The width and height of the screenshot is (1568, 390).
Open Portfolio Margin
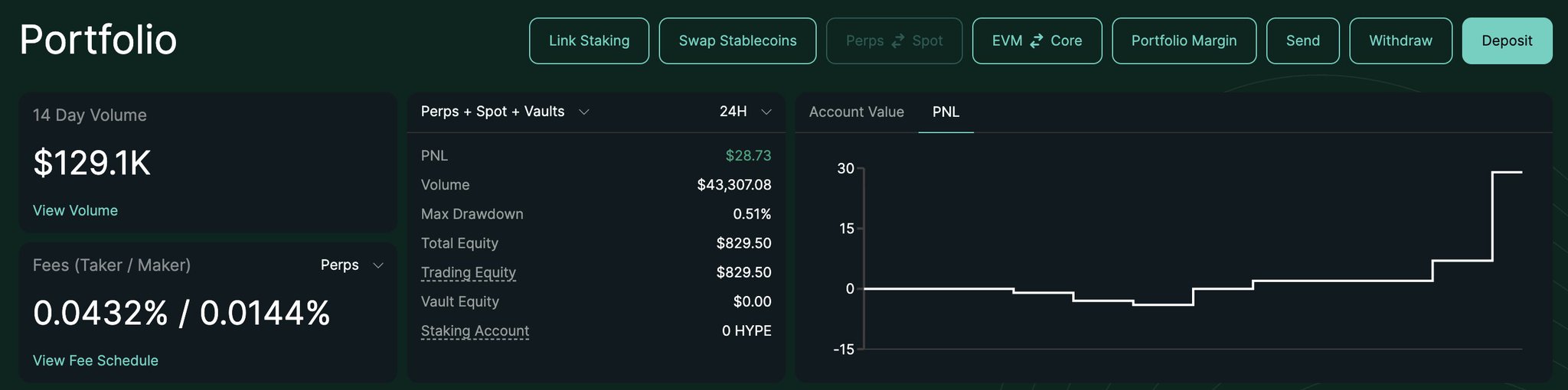[x=1184, y=41]
